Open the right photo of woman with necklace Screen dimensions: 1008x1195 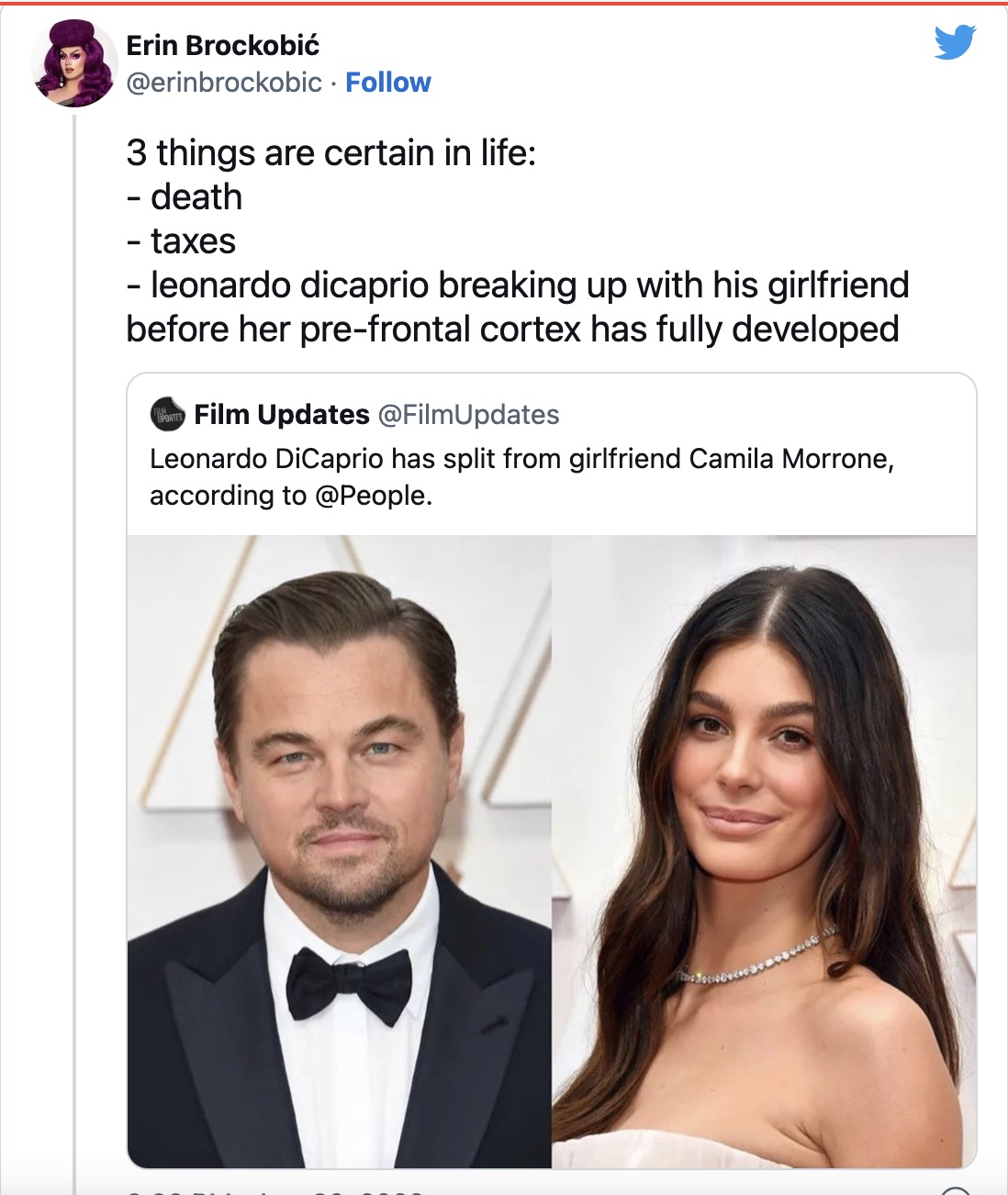pyautogui.click(x=764, y=851)
